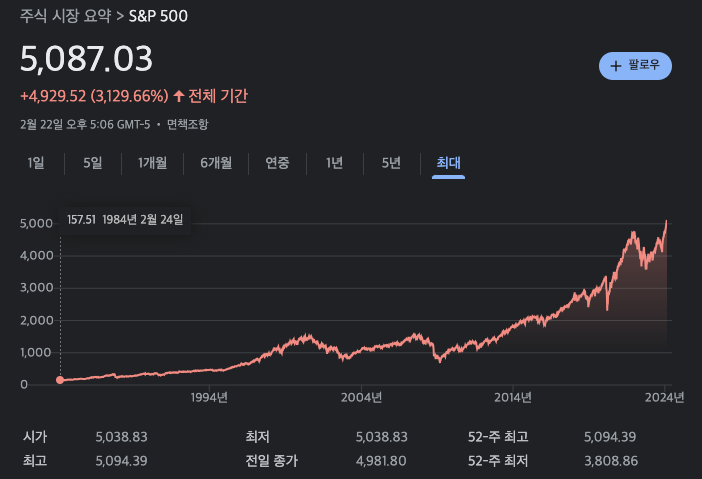Click the 전일 종가 row label
The height and width of the screenshot is (479, 702).
pyautogui.click(x=271, y=461)
